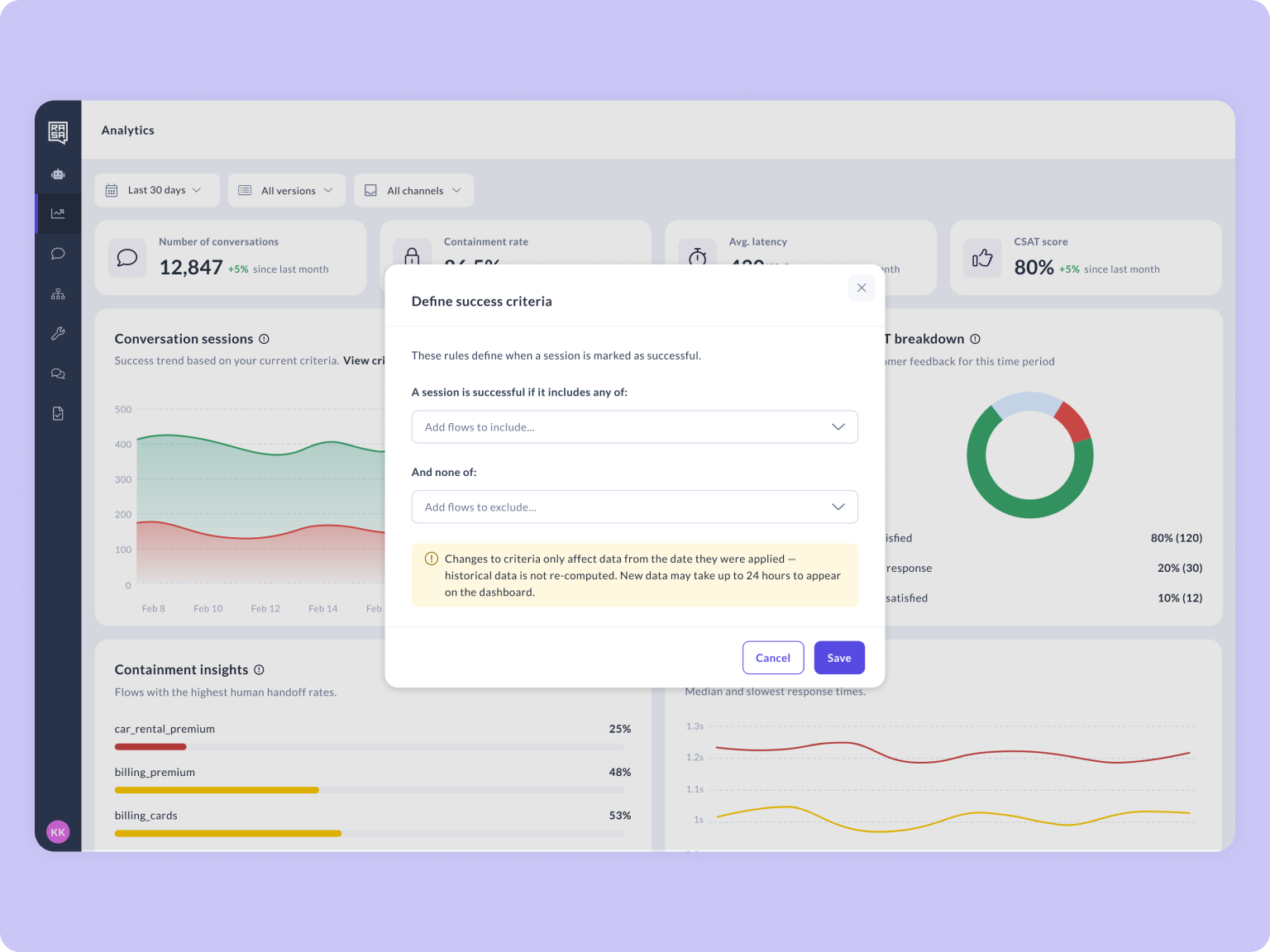Click info icon next to Conversation sessions
This screenshot has width=1270, height=952.
[265, 339]
